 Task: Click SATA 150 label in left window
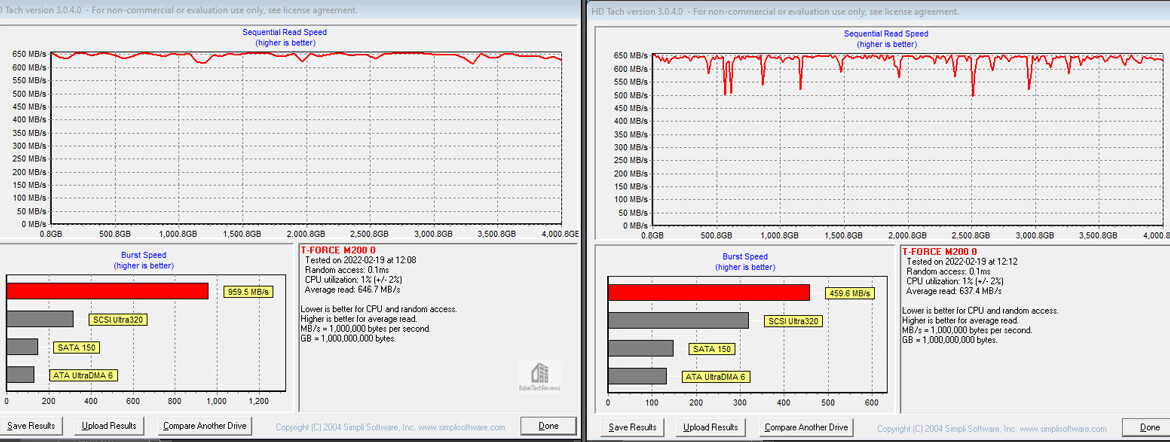point(77,347)
